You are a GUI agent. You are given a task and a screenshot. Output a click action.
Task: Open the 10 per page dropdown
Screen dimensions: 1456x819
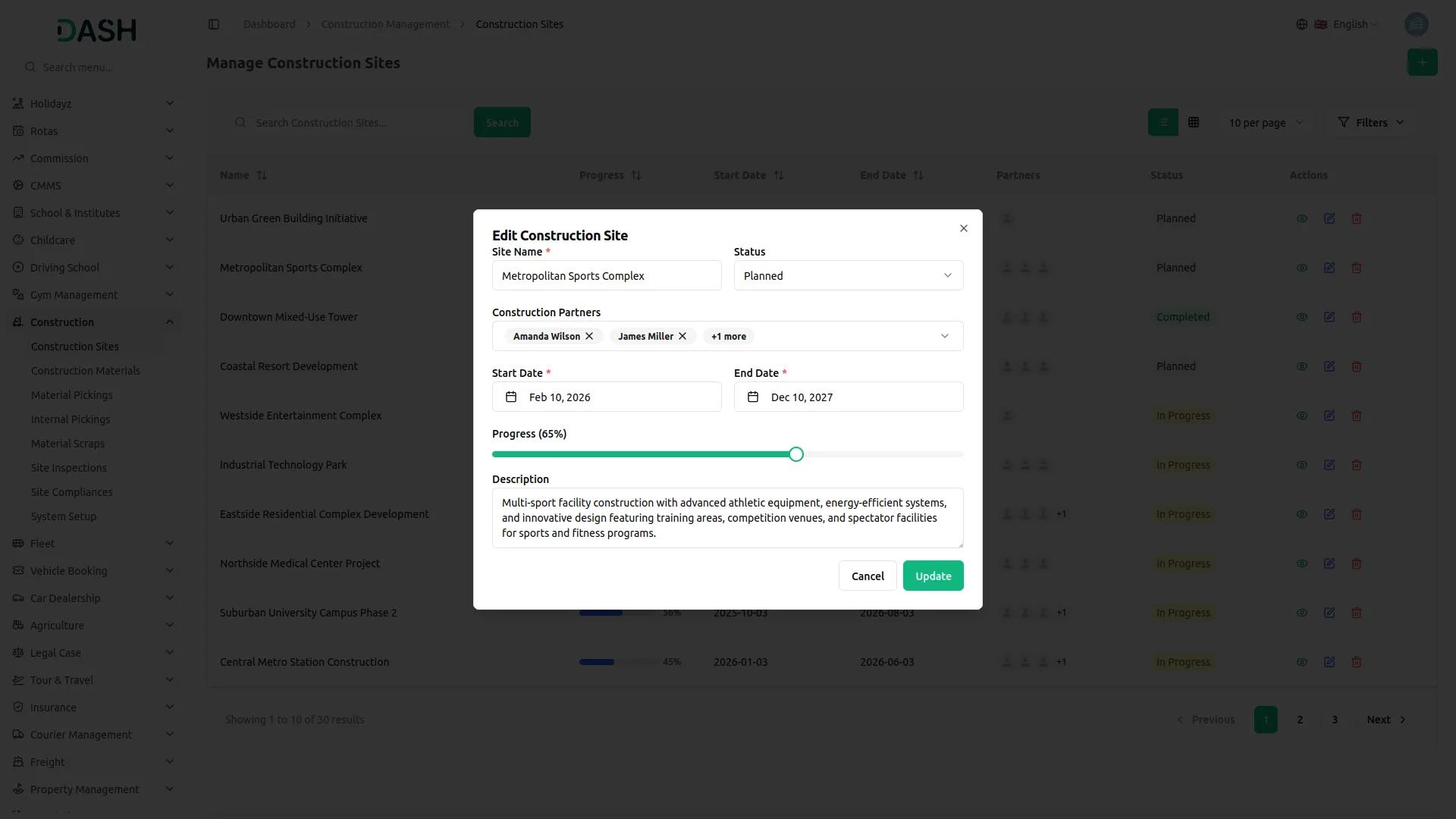pyautogui.click(x=1266, y=123)
